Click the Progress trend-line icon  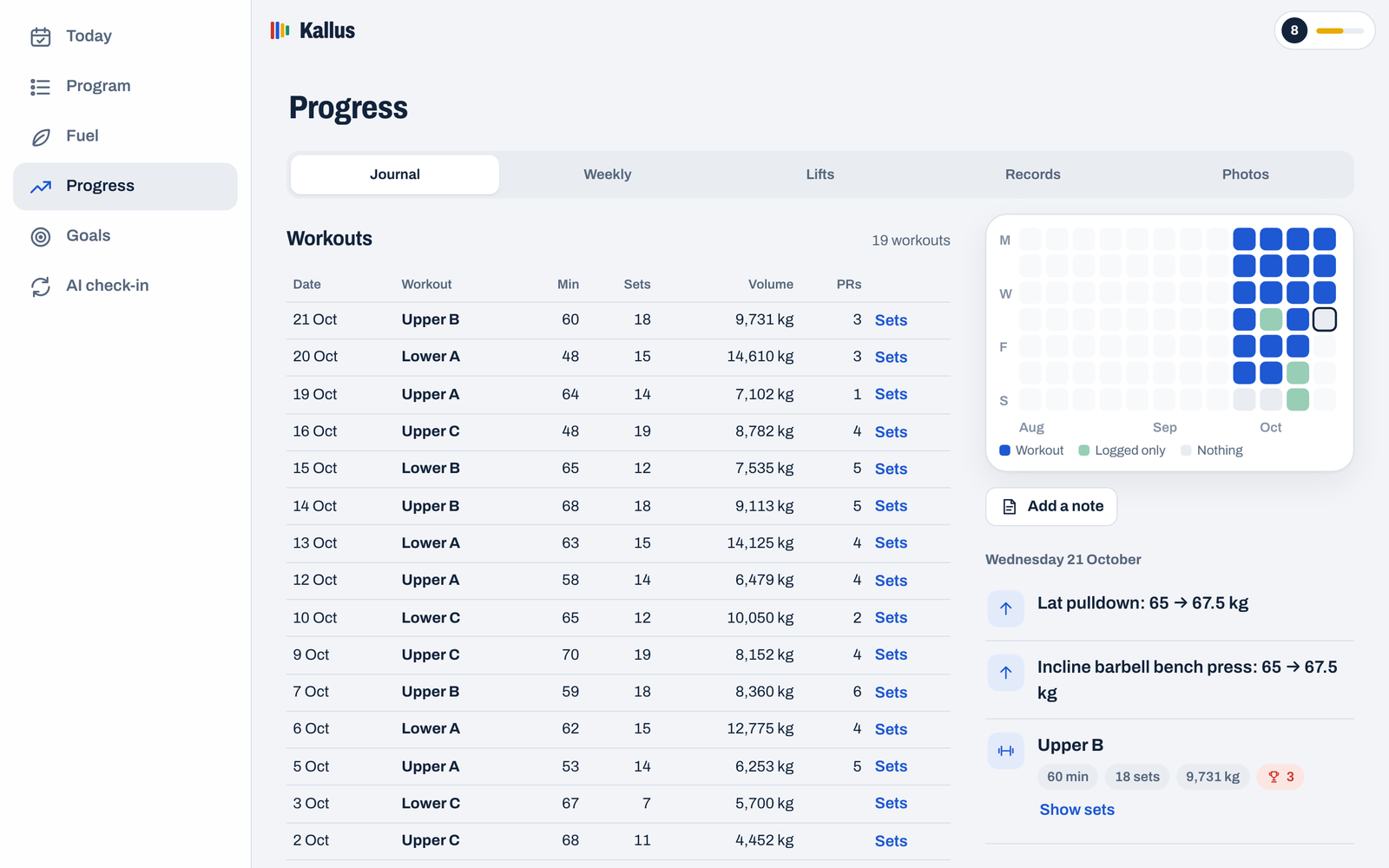[41, 187]
